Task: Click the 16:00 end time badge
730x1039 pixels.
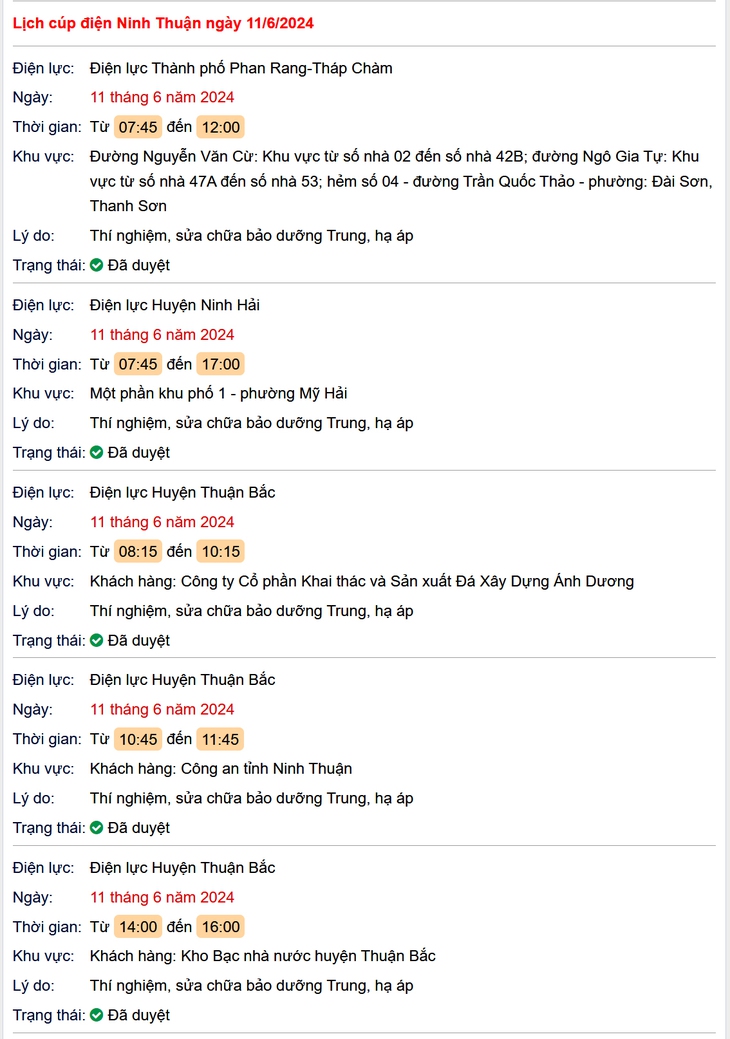Action: click(221, 926)
